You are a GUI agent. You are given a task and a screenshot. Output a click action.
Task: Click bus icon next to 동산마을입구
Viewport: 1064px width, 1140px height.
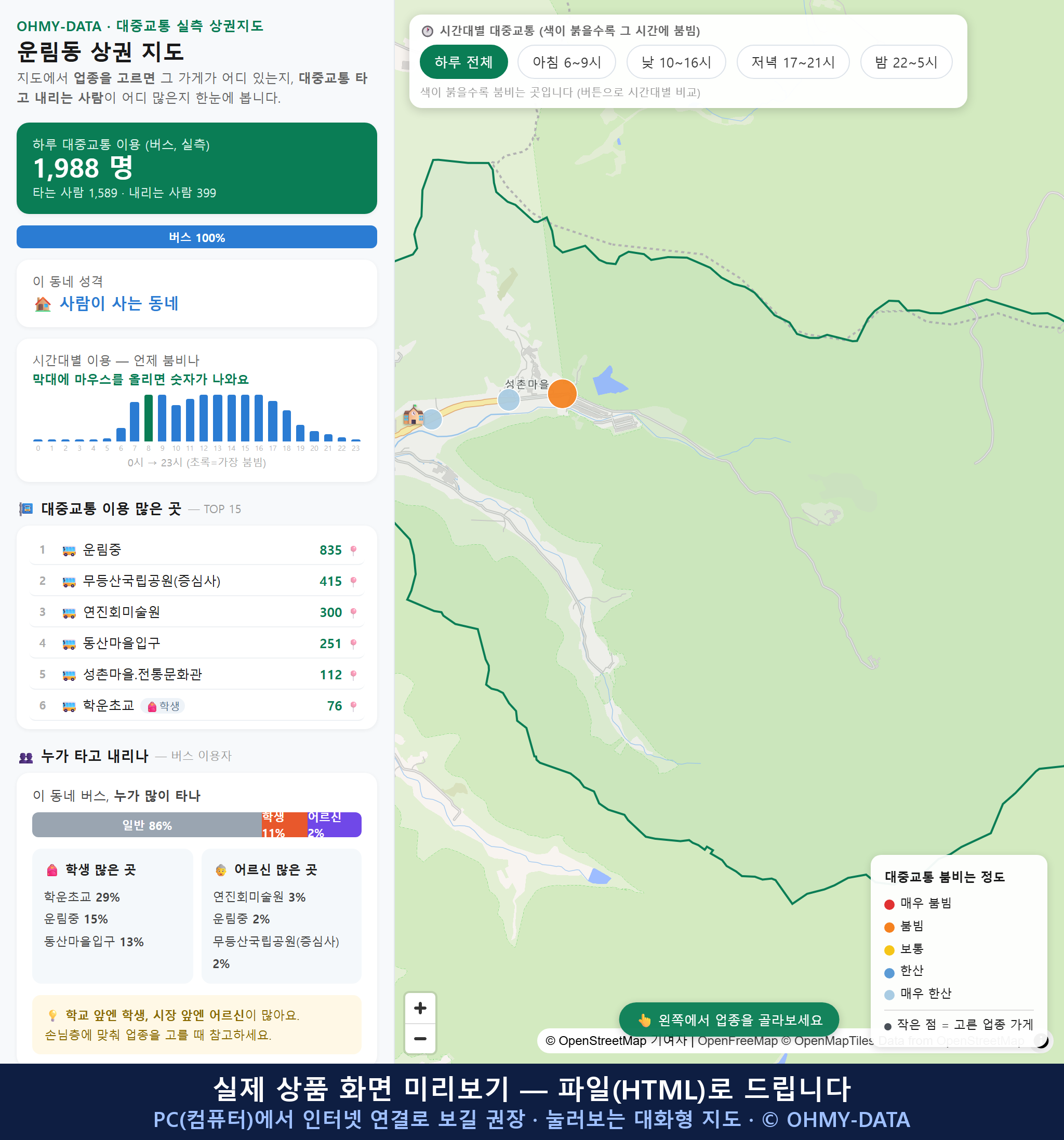69,644
